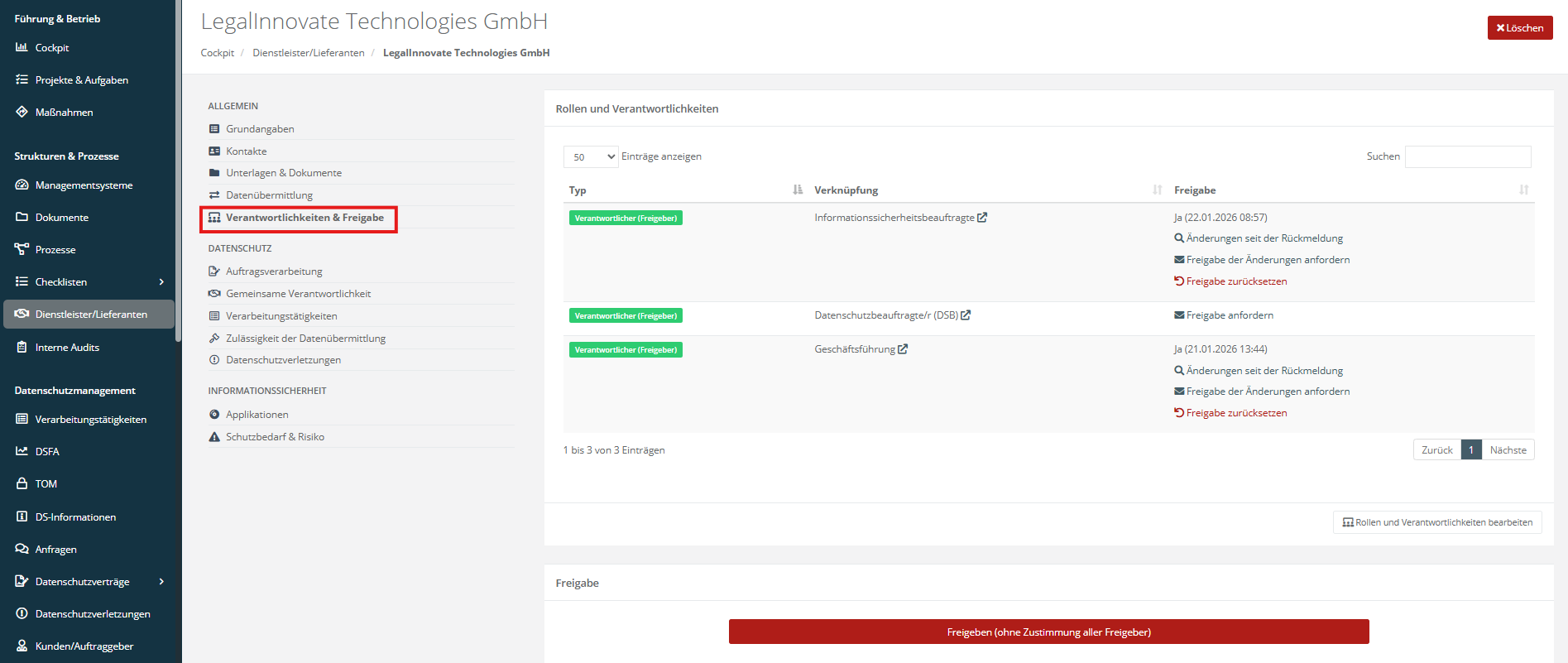Open Geschäftsführung external link icon
The height and width of the screenshot is (663, 1568).
click(903, 349)
